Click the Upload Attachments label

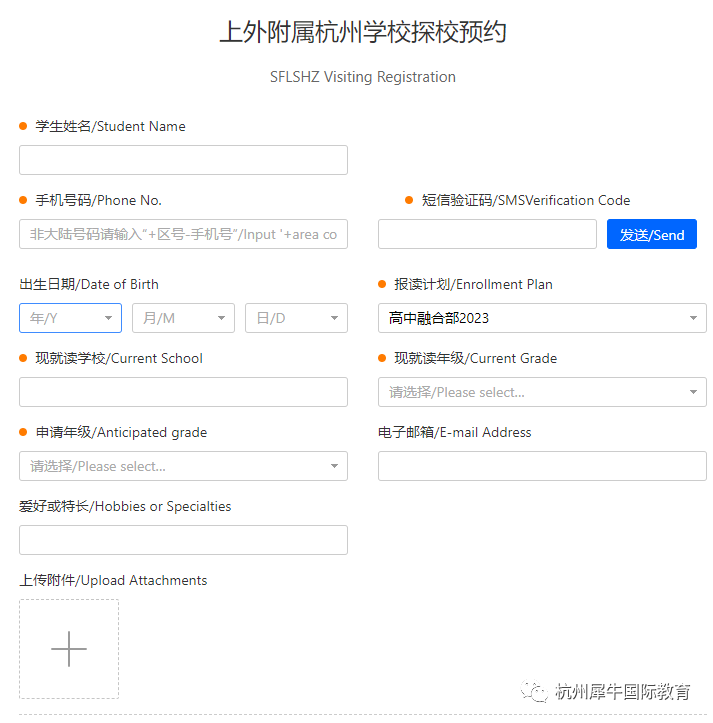[x=113, y=580]
